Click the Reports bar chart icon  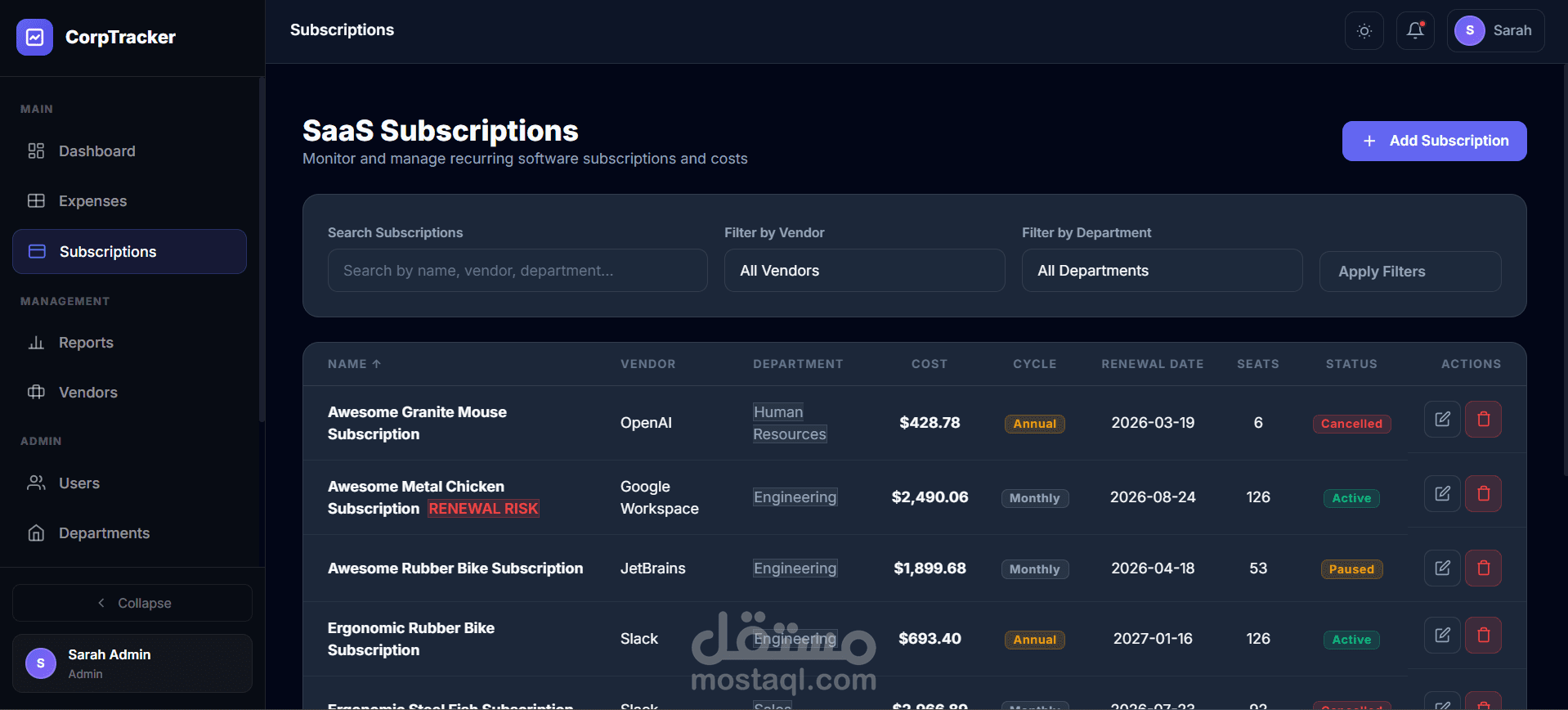[36, 343]
